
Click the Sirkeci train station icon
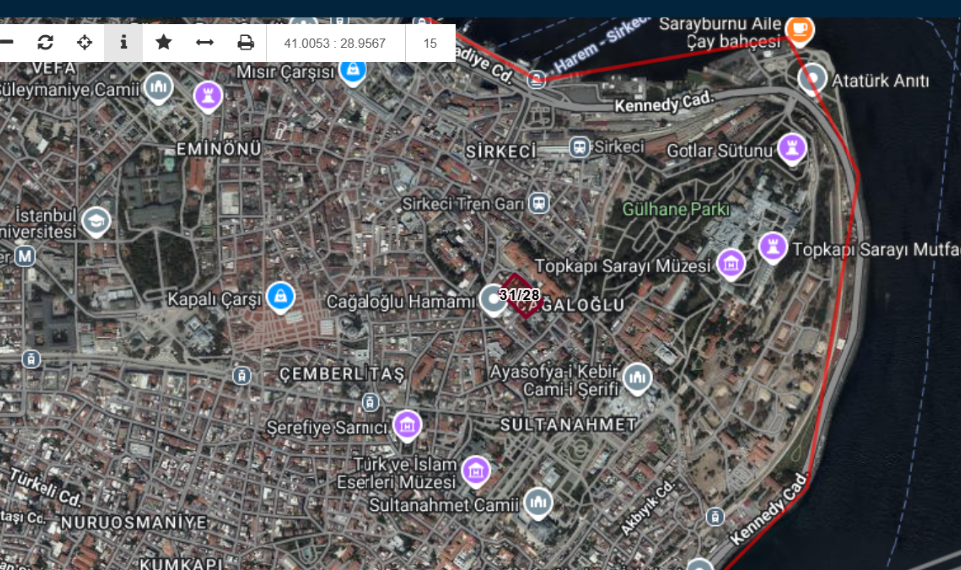point(579,147)
